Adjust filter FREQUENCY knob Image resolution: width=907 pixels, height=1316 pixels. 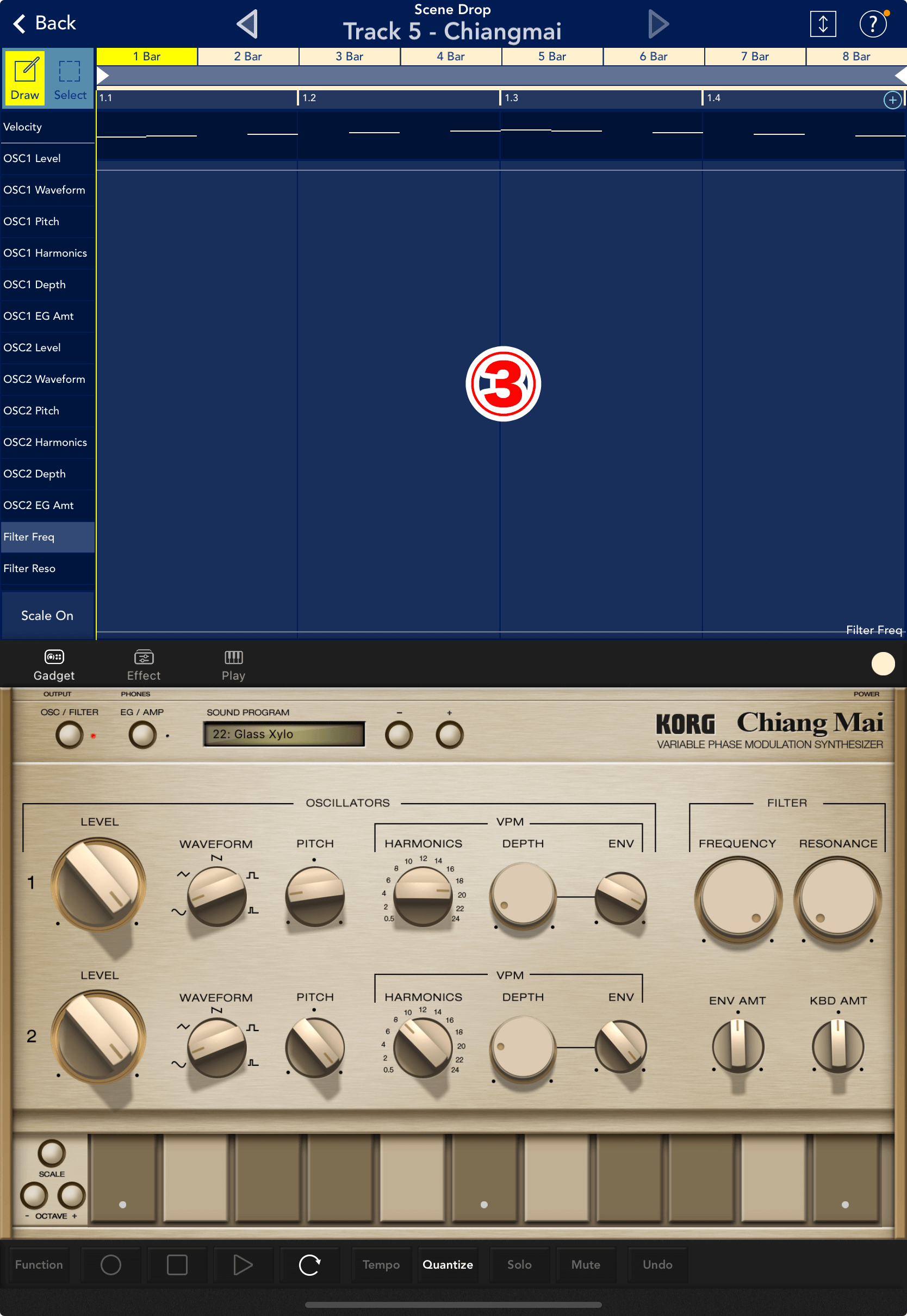click(x=738, y=899)
